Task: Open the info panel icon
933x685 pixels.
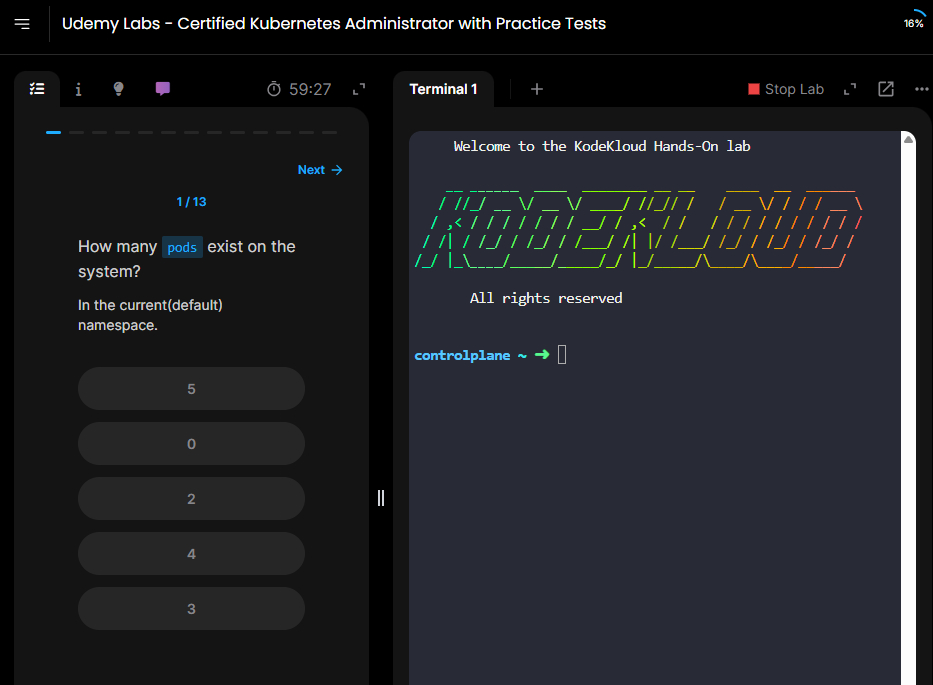Action: 78,89
